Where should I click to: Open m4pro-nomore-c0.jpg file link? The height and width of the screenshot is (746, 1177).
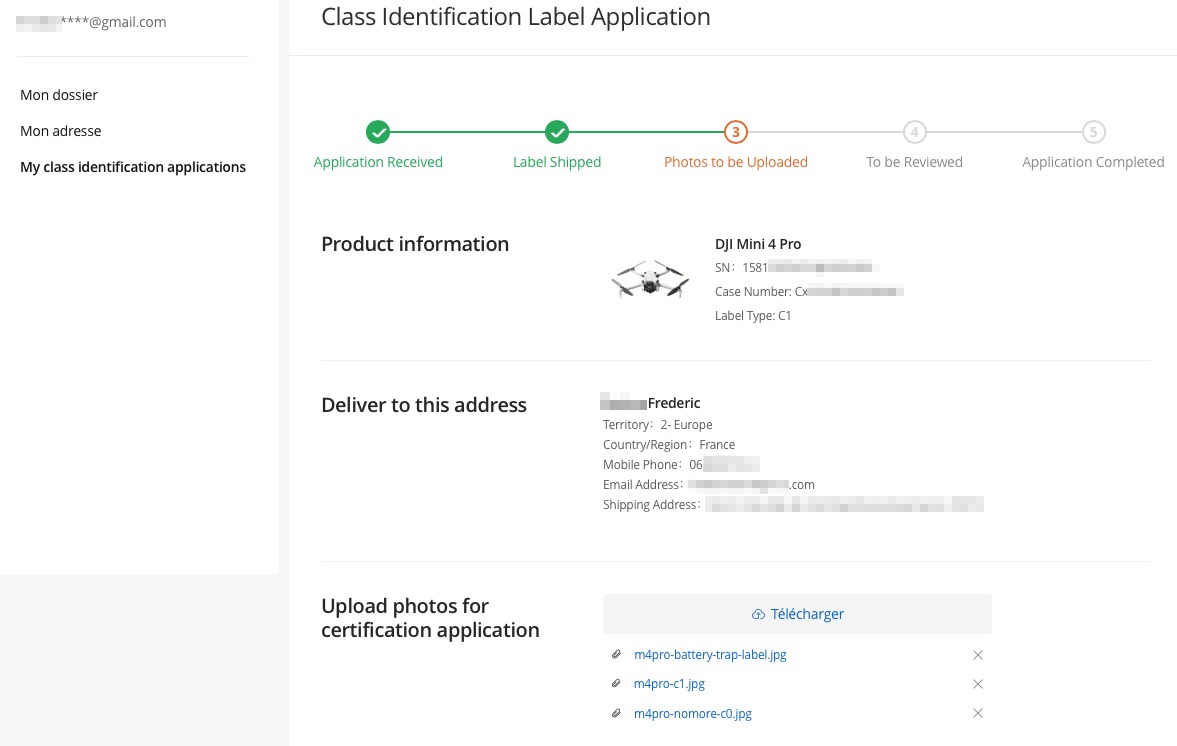(693, 714)
